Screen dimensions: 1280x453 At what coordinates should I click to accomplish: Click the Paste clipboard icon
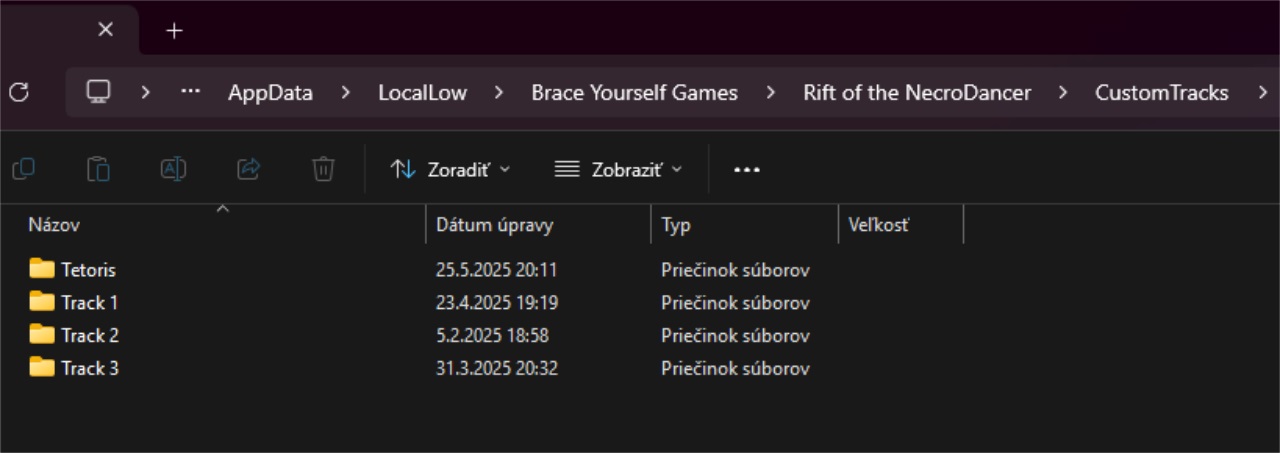click(98, 169)
